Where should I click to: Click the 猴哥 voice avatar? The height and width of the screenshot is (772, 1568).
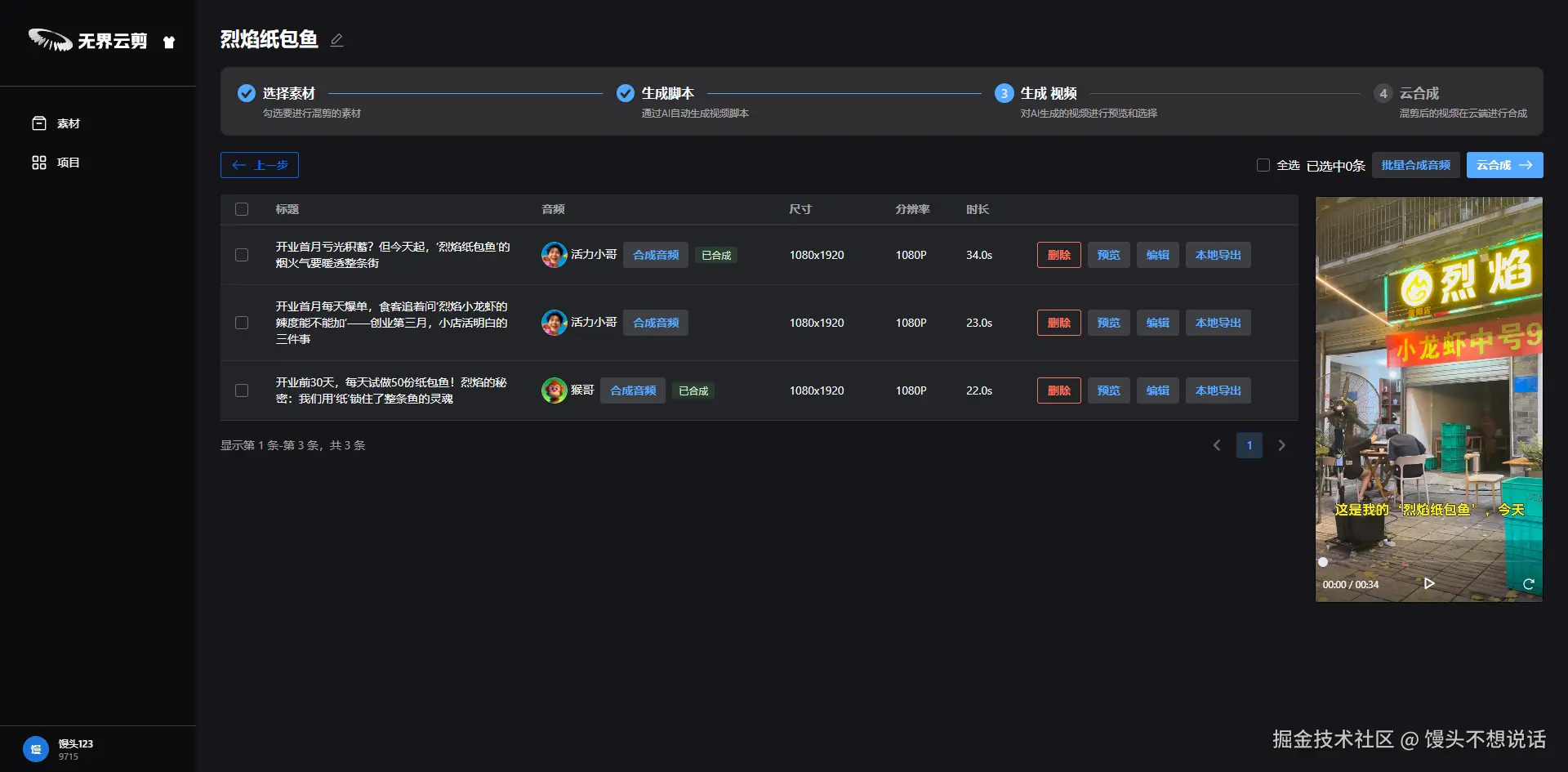click(555, 390)
